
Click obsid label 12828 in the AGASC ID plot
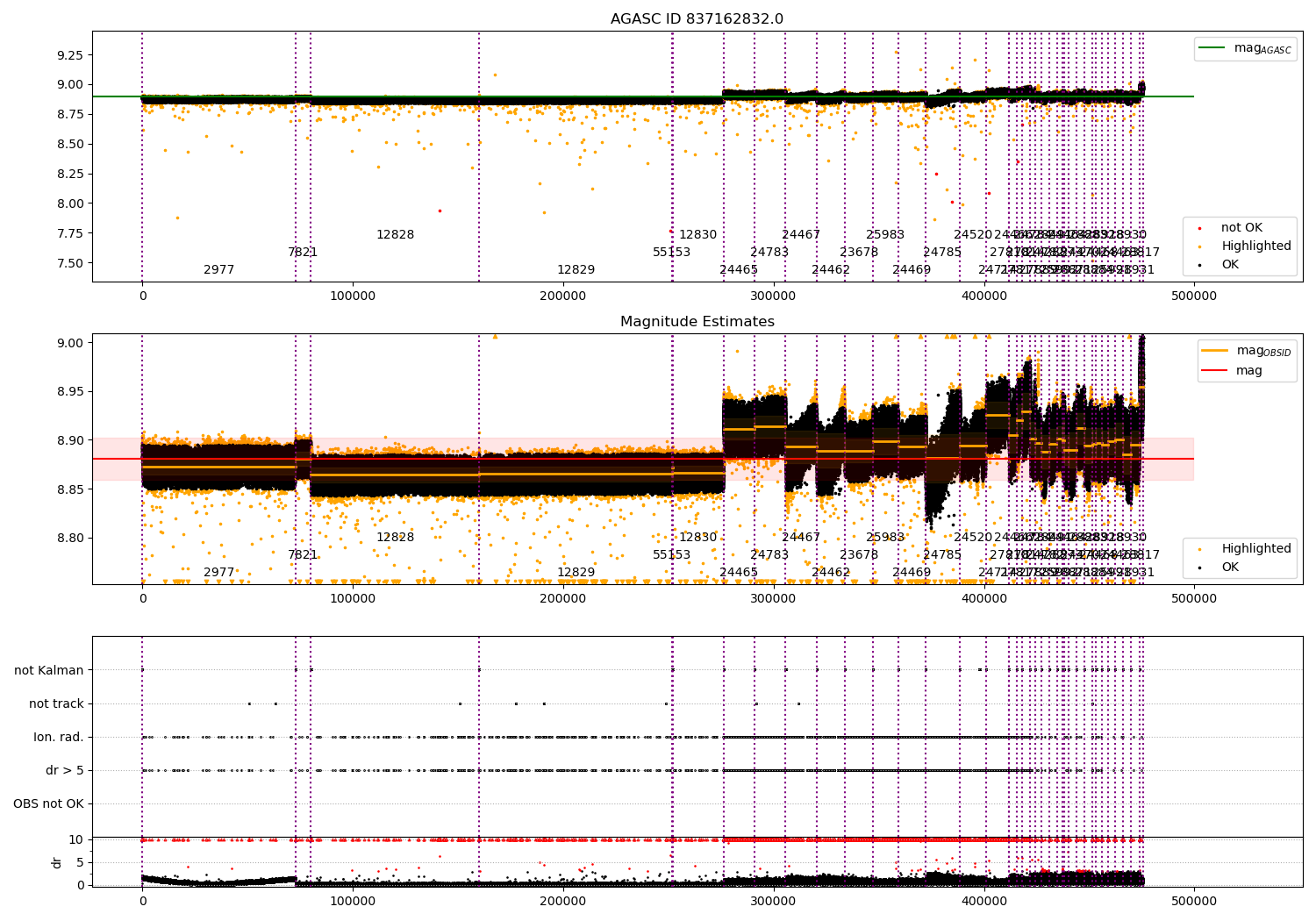tap(396, 235)
